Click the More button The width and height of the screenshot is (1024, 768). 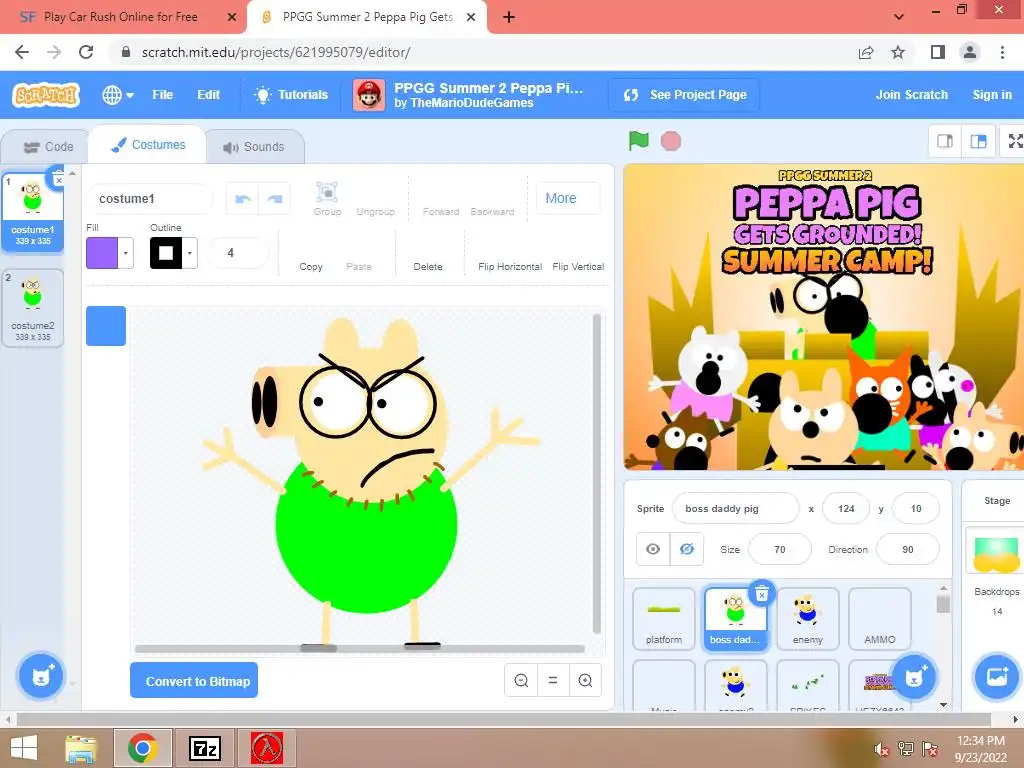click(x=567, y=199)
